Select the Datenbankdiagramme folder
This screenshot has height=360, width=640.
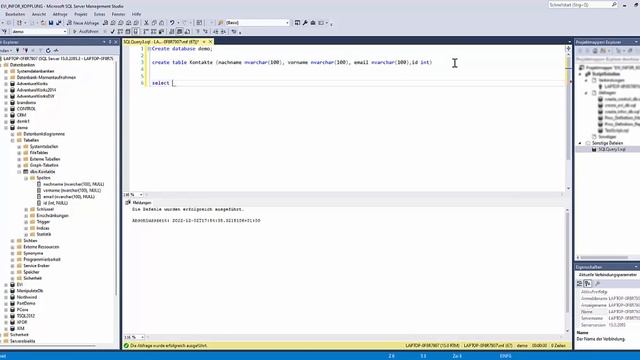click(x=44, y=134)
